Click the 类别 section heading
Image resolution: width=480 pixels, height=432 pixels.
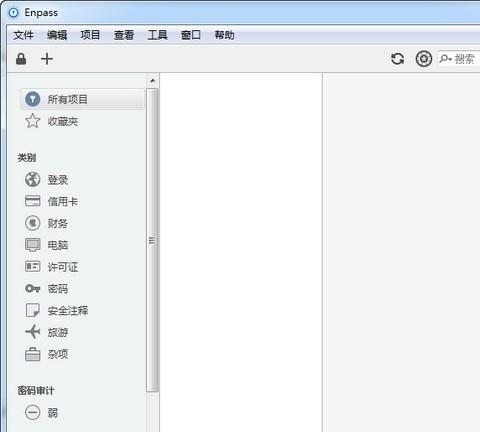(27, 157)
